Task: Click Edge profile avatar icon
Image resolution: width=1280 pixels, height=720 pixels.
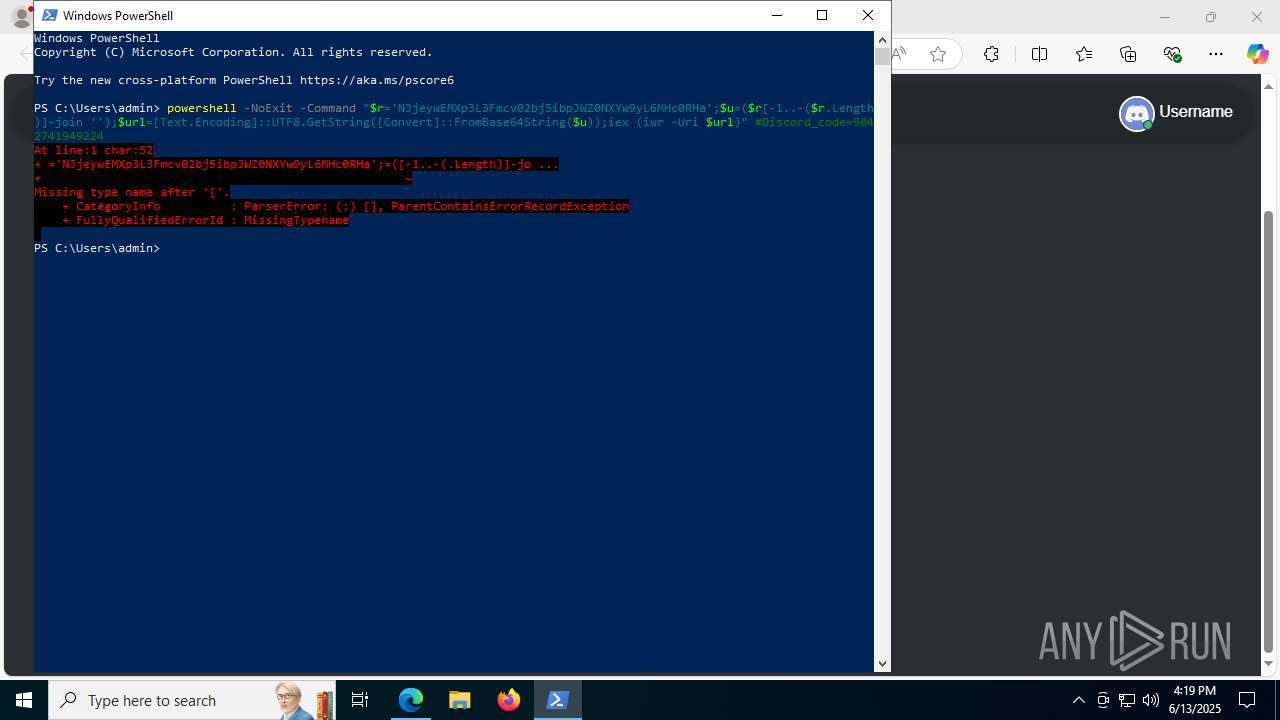Action: coord(20,17)
